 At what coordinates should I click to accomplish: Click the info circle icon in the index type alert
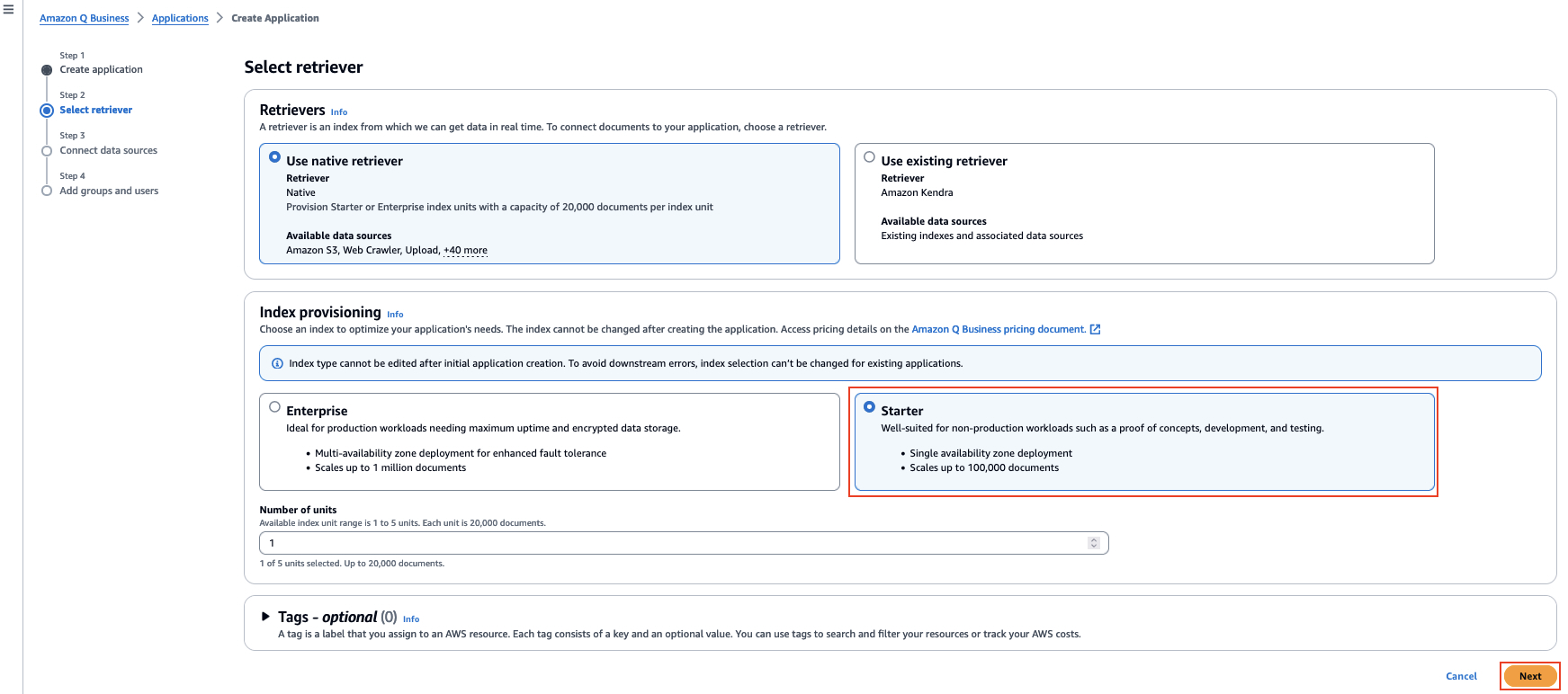pos(277,363)
